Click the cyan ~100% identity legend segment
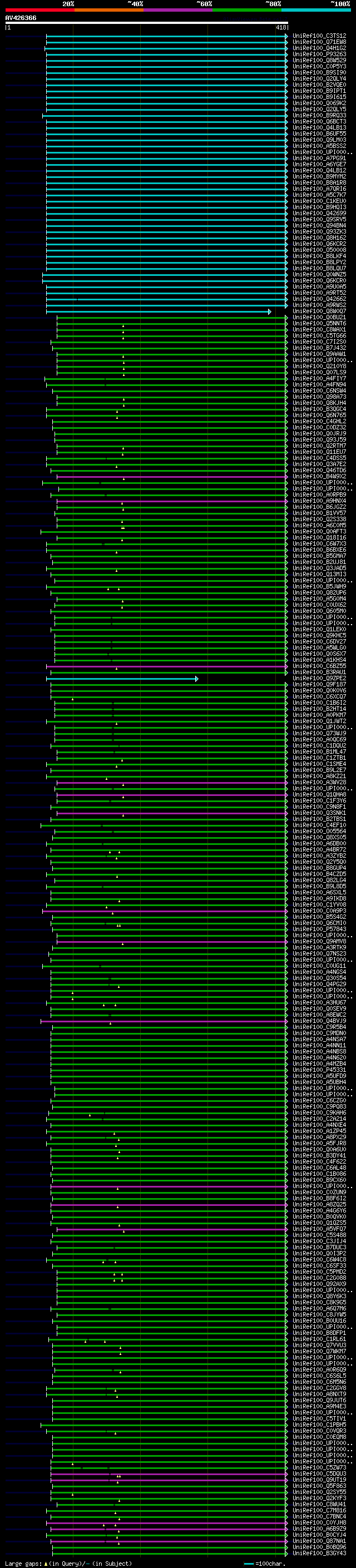356x1568 pixels. (x=316, y=10)
